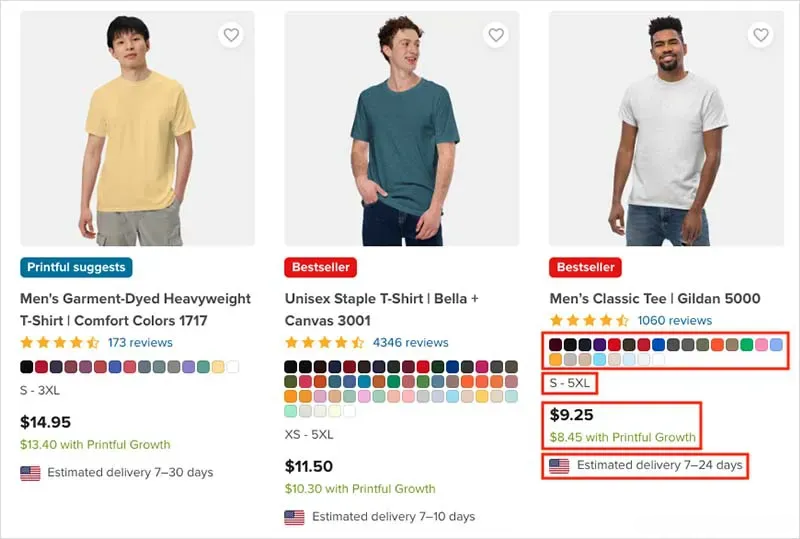Viewport: 800px width, 539px height.
Task: Open the 173 reviews link
Action: click(x=140, y=343)
